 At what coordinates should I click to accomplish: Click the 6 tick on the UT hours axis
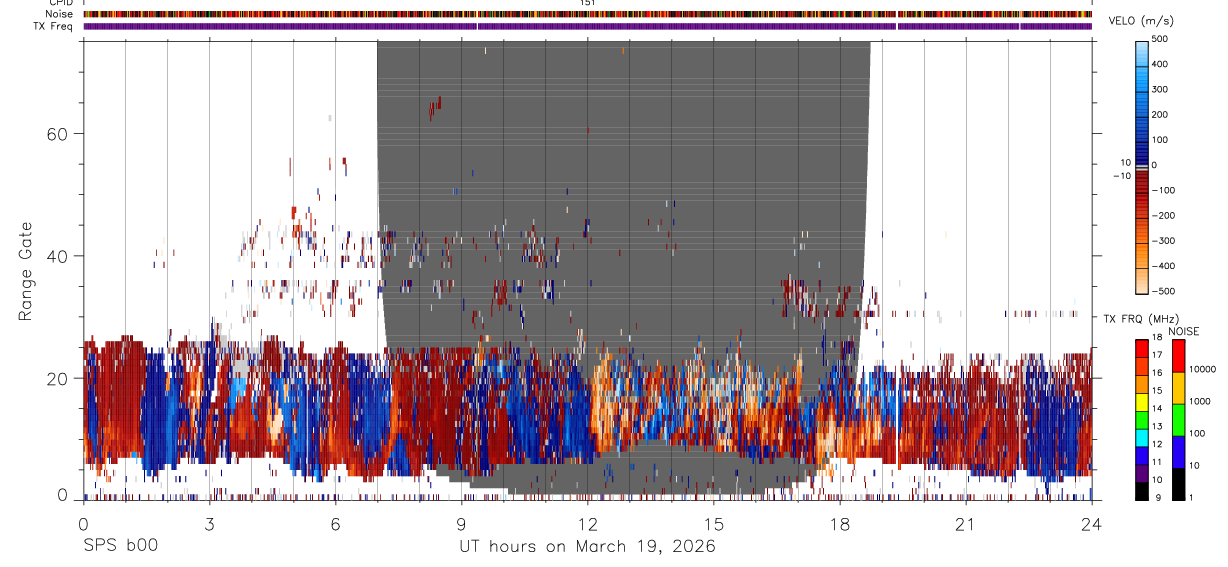click(x=335, y=523)
